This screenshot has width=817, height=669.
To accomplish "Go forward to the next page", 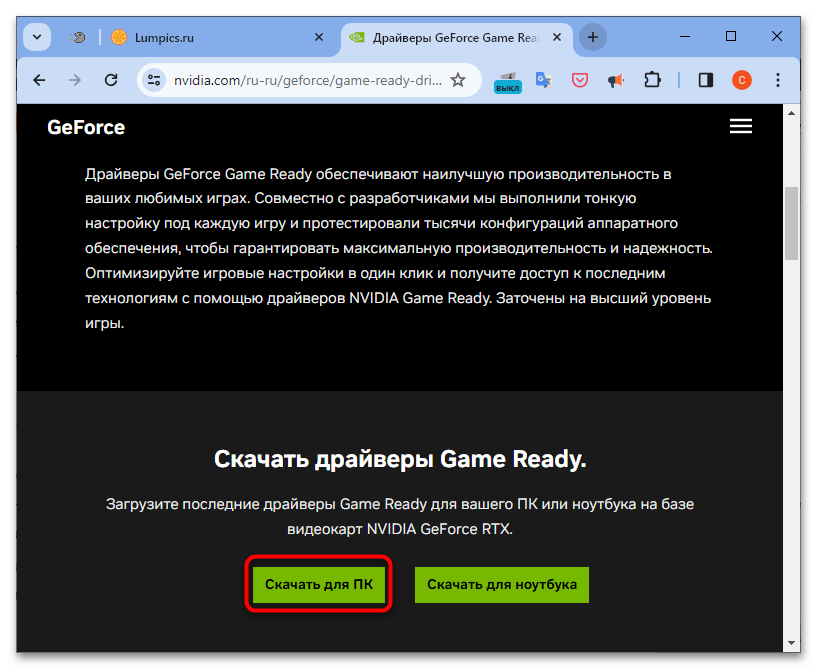I will [x=75, y=80].
